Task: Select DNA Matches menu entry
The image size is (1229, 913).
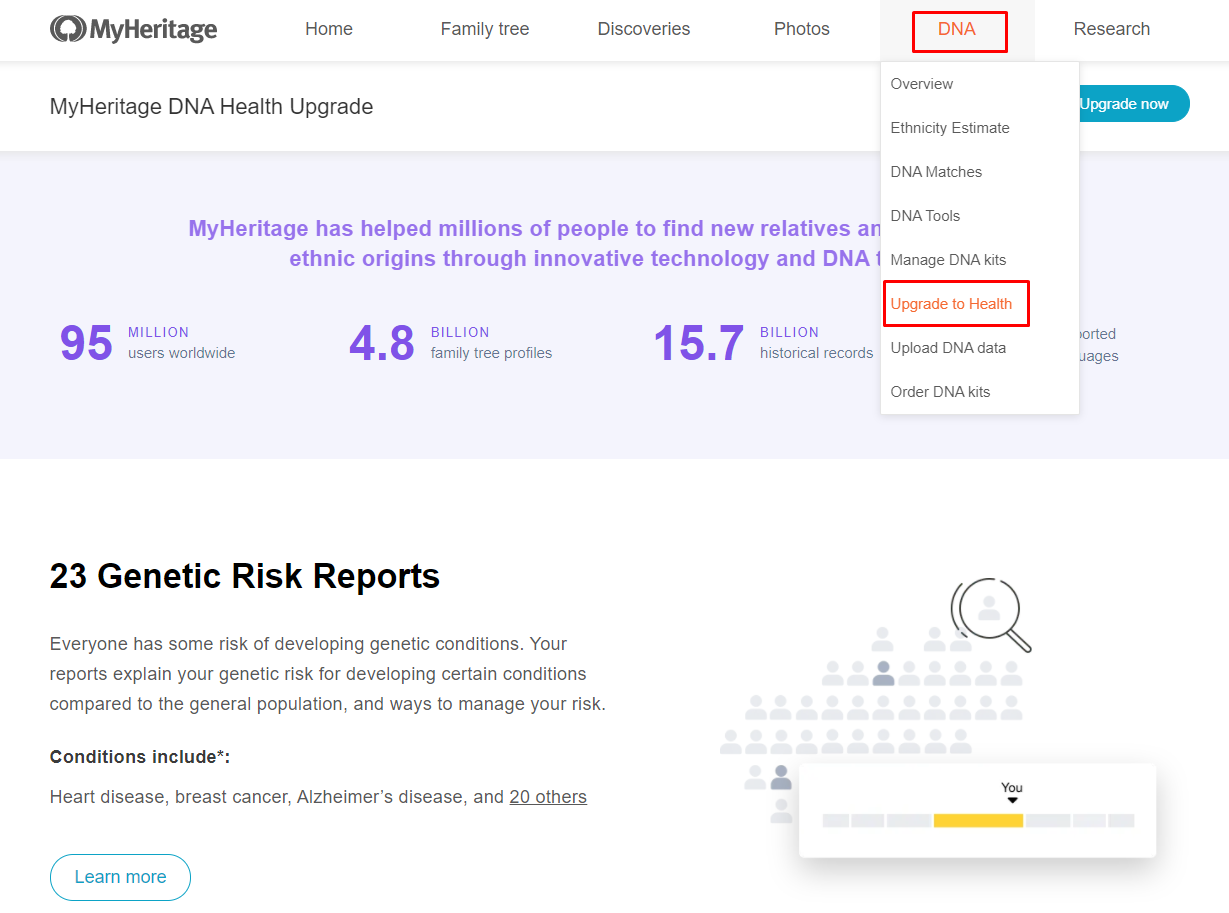Action: (936, 172)
